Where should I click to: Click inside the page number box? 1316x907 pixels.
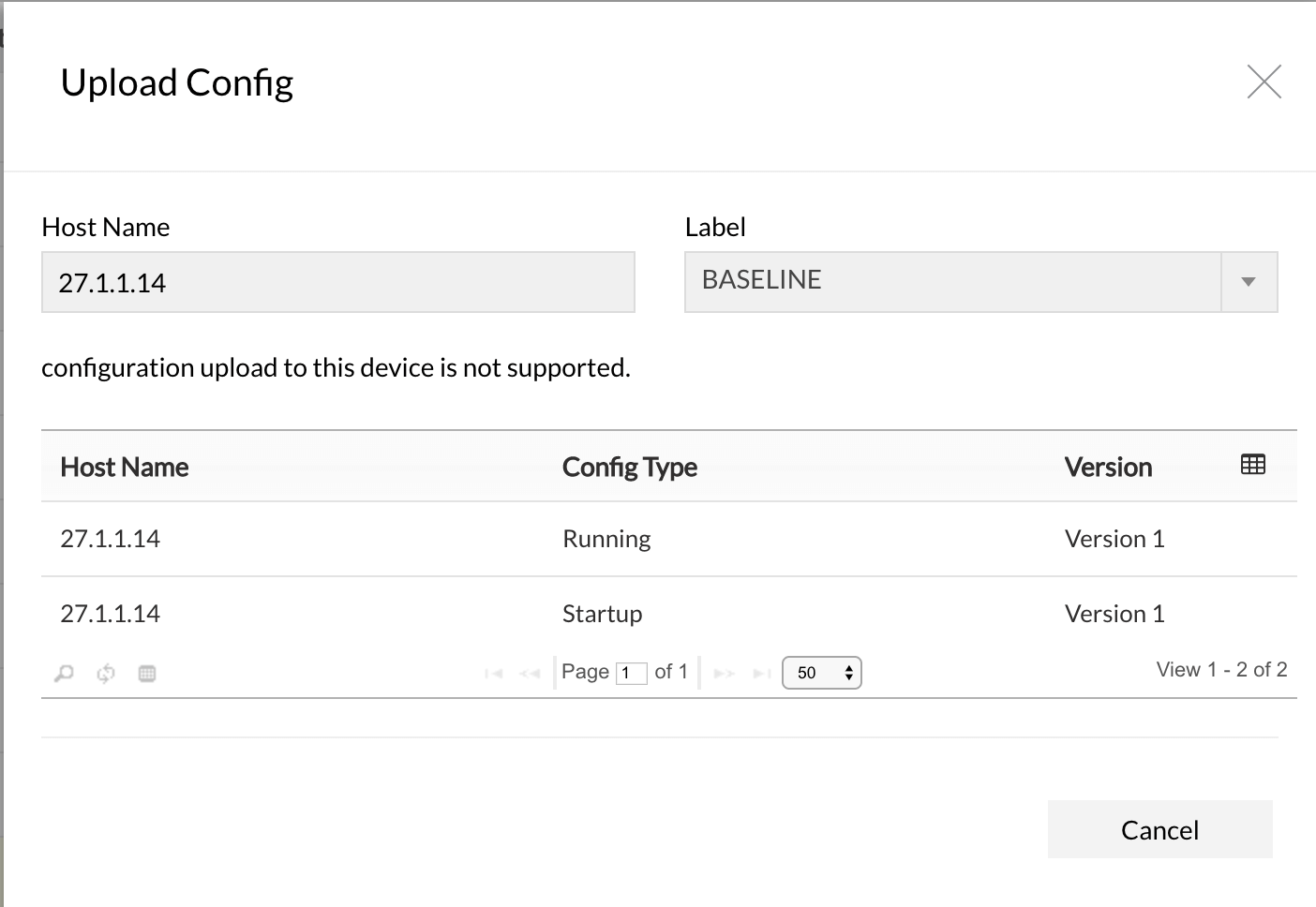632,673
